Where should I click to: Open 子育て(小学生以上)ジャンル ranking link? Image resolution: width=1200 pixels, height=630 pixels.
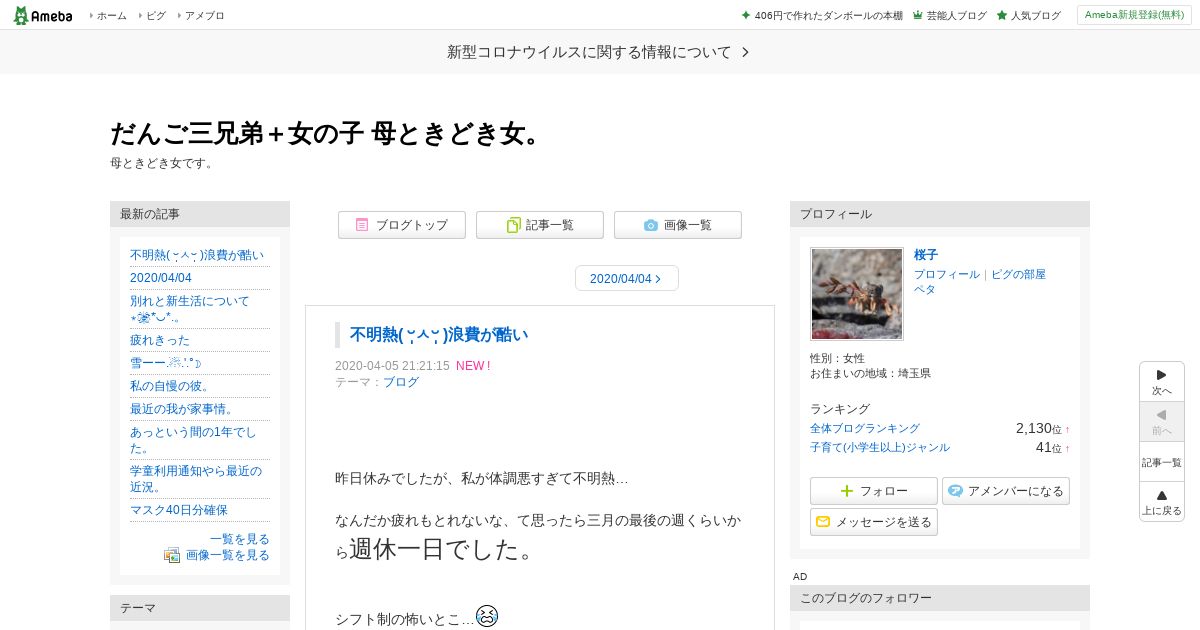880,447
